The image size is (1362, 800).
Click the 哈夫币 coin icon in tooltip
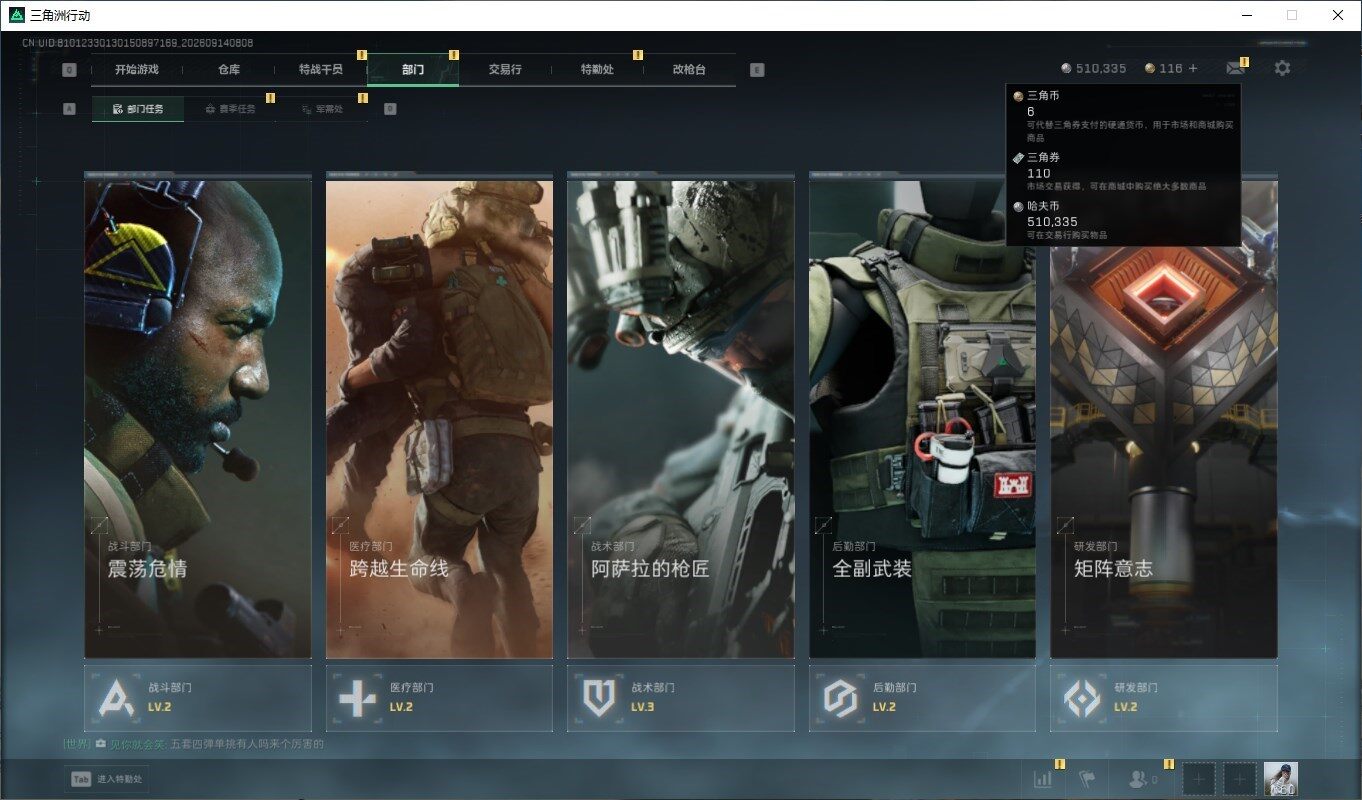[1018, 206]
